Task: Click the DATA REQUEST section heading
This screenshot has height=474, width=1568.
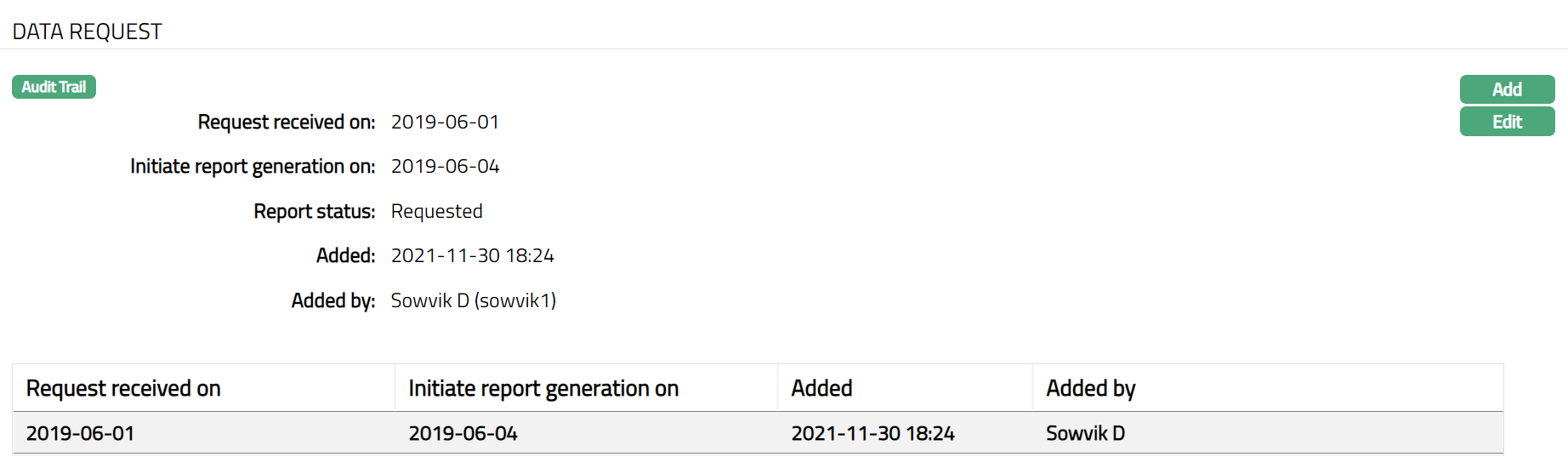Action: 87,31
